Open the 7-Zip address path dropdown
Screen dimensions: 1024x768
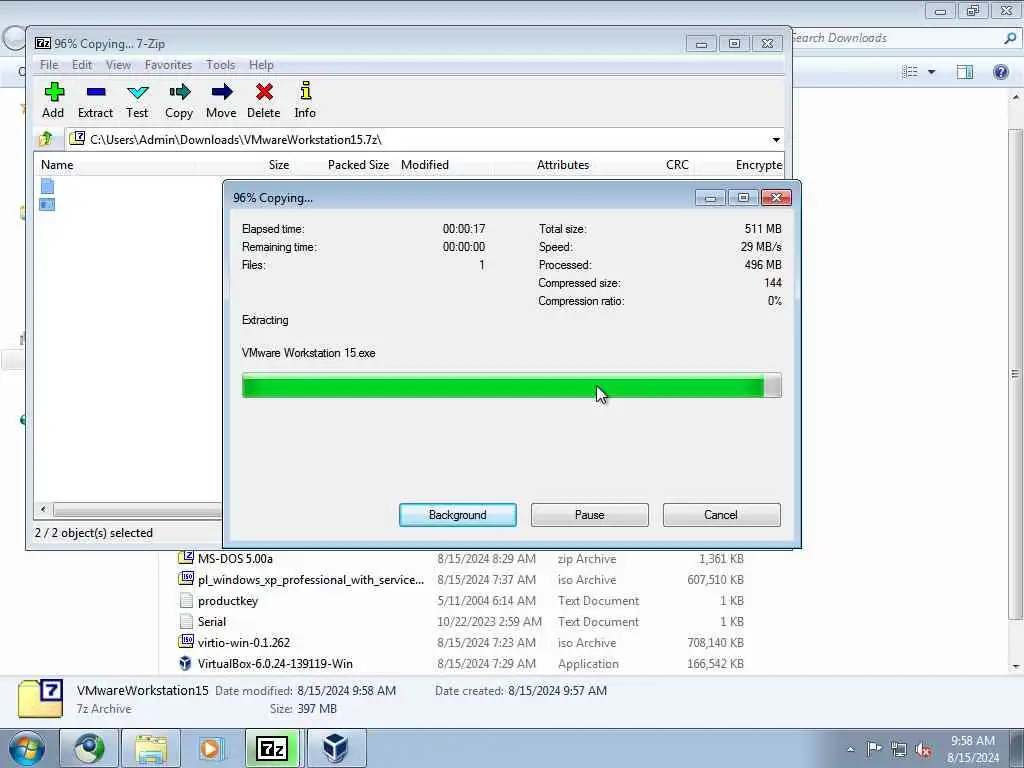pyautogui.click(x=776, y=140)
